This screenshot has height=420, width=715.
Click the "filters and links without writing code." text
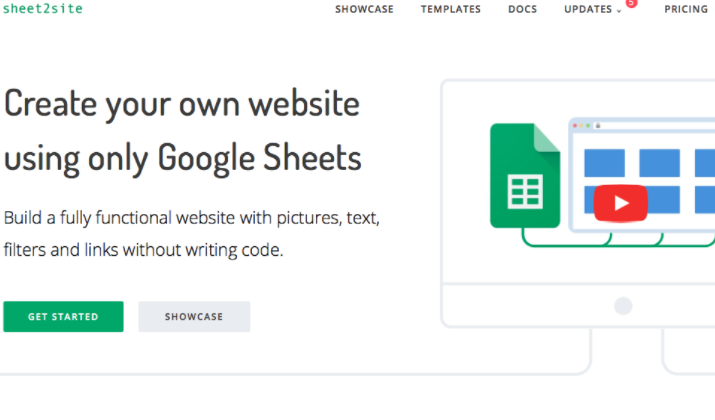coord(144,250)
